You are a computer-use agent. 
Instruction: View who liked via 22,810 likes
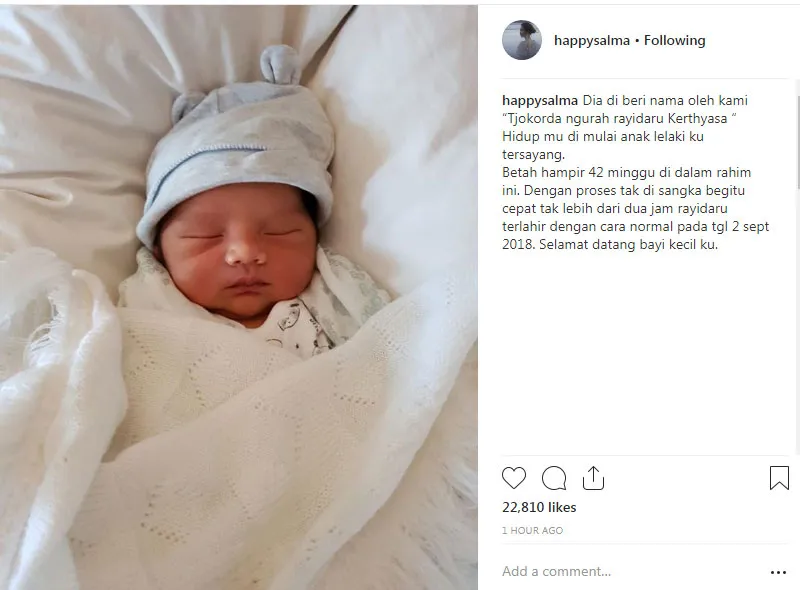tap(539, 507)
